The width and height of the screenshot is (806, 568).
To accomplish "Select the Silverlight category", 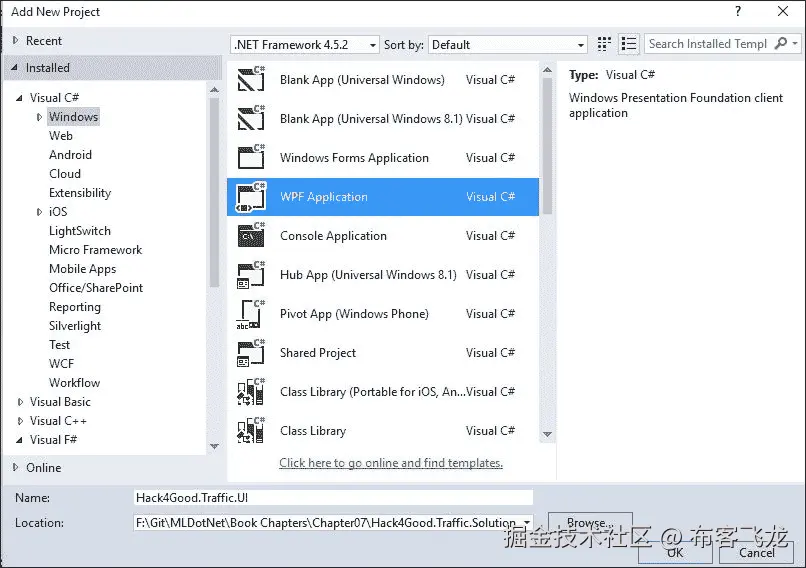I will 75,326.
